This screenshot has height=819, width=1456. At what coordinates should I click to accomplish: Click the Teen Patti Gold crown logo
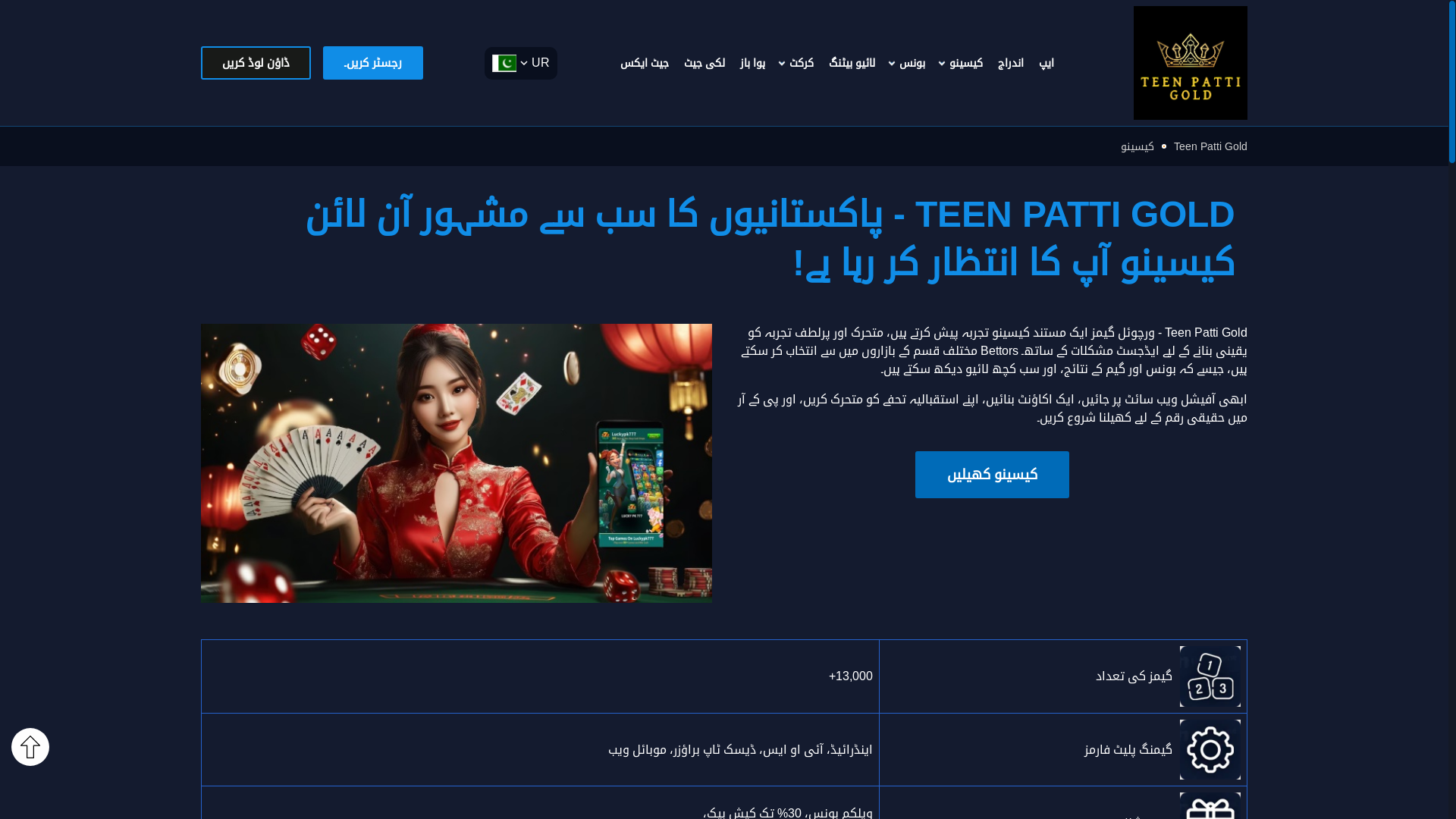pyautogui.click(x=1190, y=63)
